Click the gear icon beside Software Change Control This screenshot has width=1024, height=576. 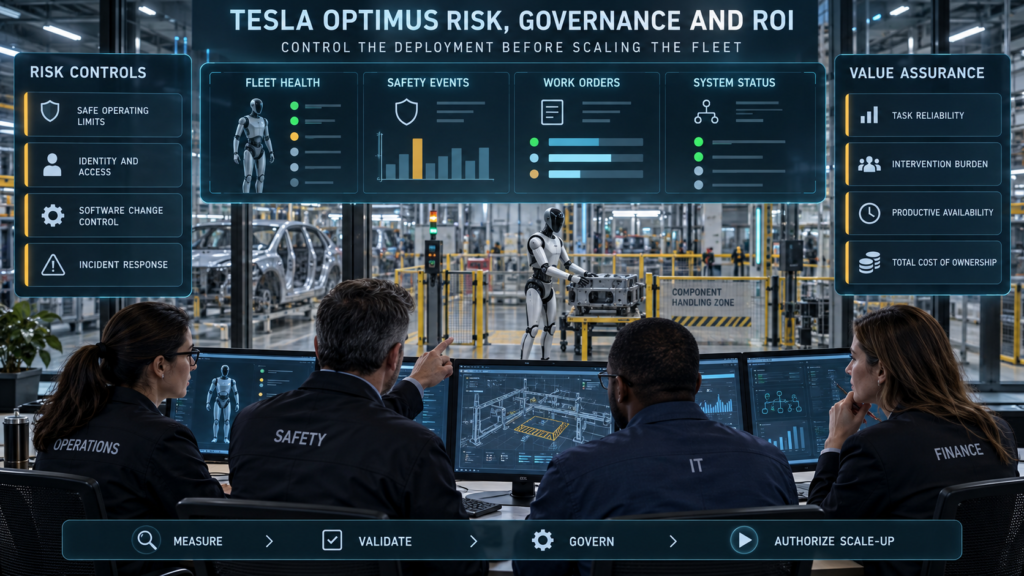pos(53,215)
